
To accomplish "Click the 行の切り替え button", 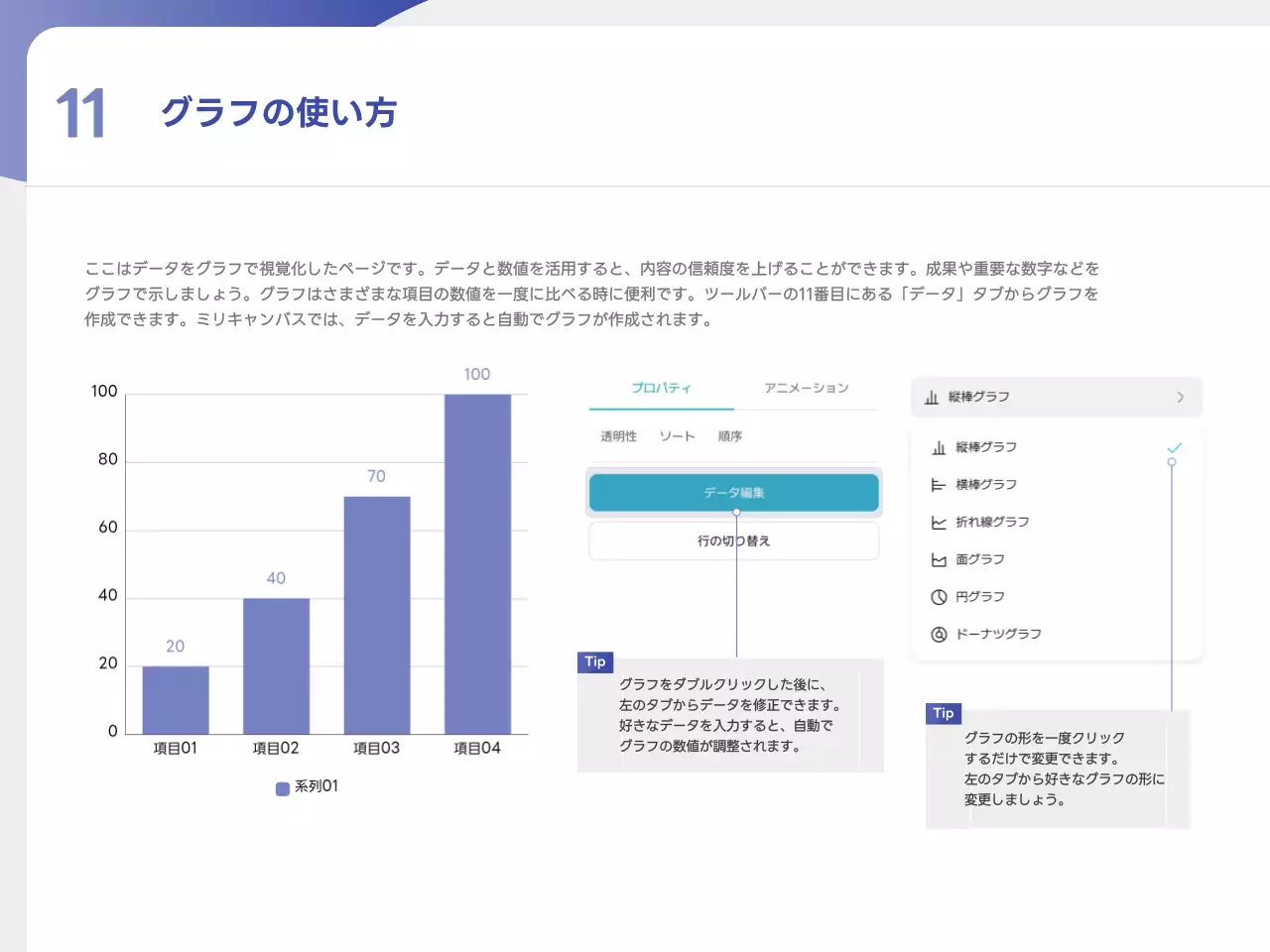I will click(733, 541).
